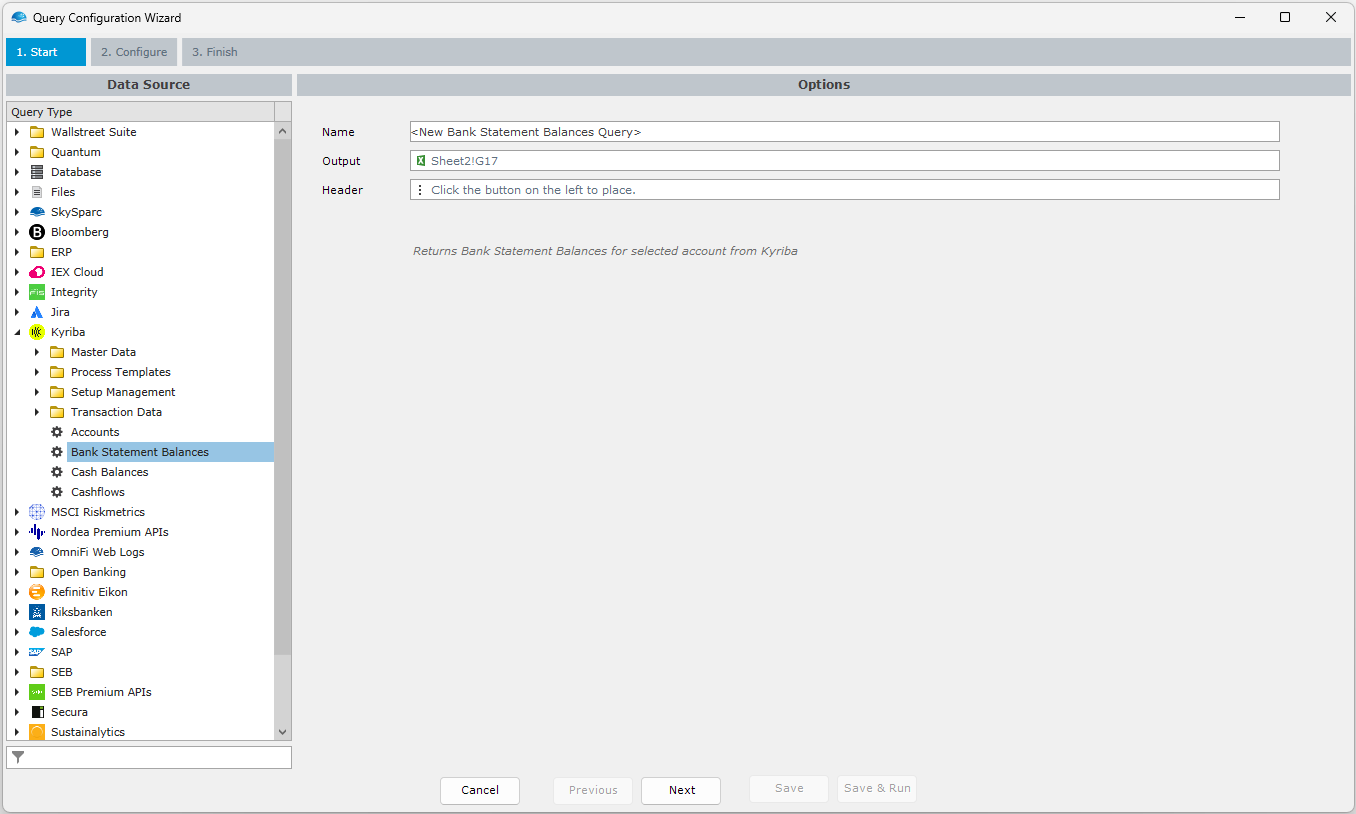The width and height of the screenshot is (1356, 814).
Task: Select the Jira row
Action: [60, 312]
